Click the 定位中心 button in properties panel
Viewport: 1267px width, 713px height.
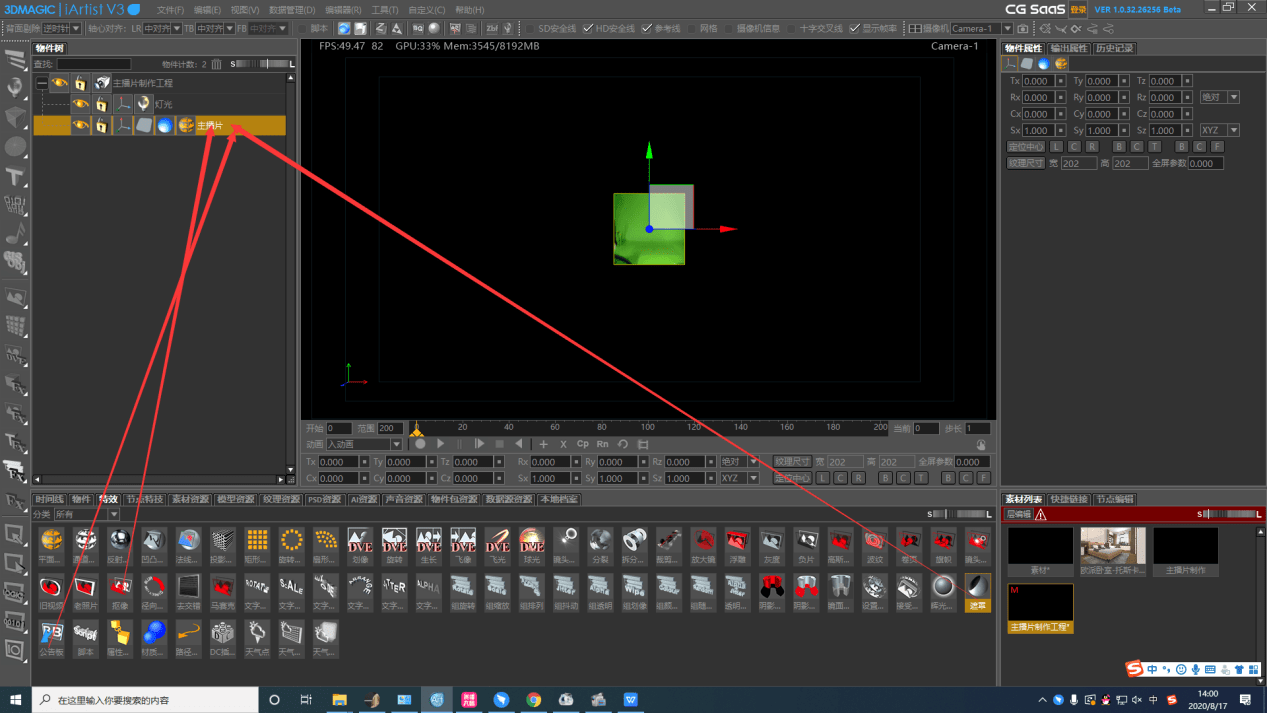(x=1025, y=147)
